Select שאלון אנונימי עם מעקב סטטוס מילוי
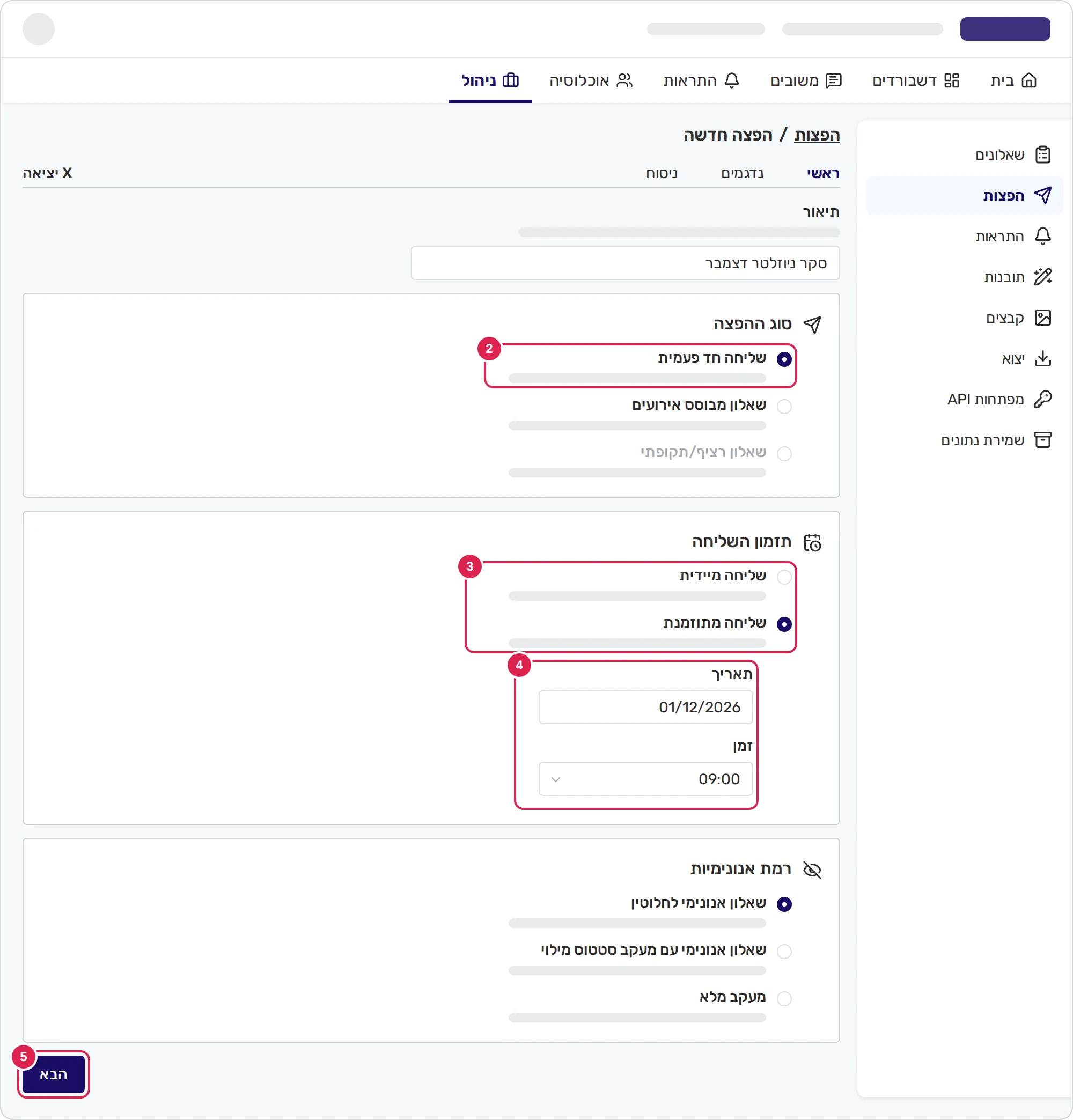The height and width of the screenshot is (1120, 1073). 784,952
